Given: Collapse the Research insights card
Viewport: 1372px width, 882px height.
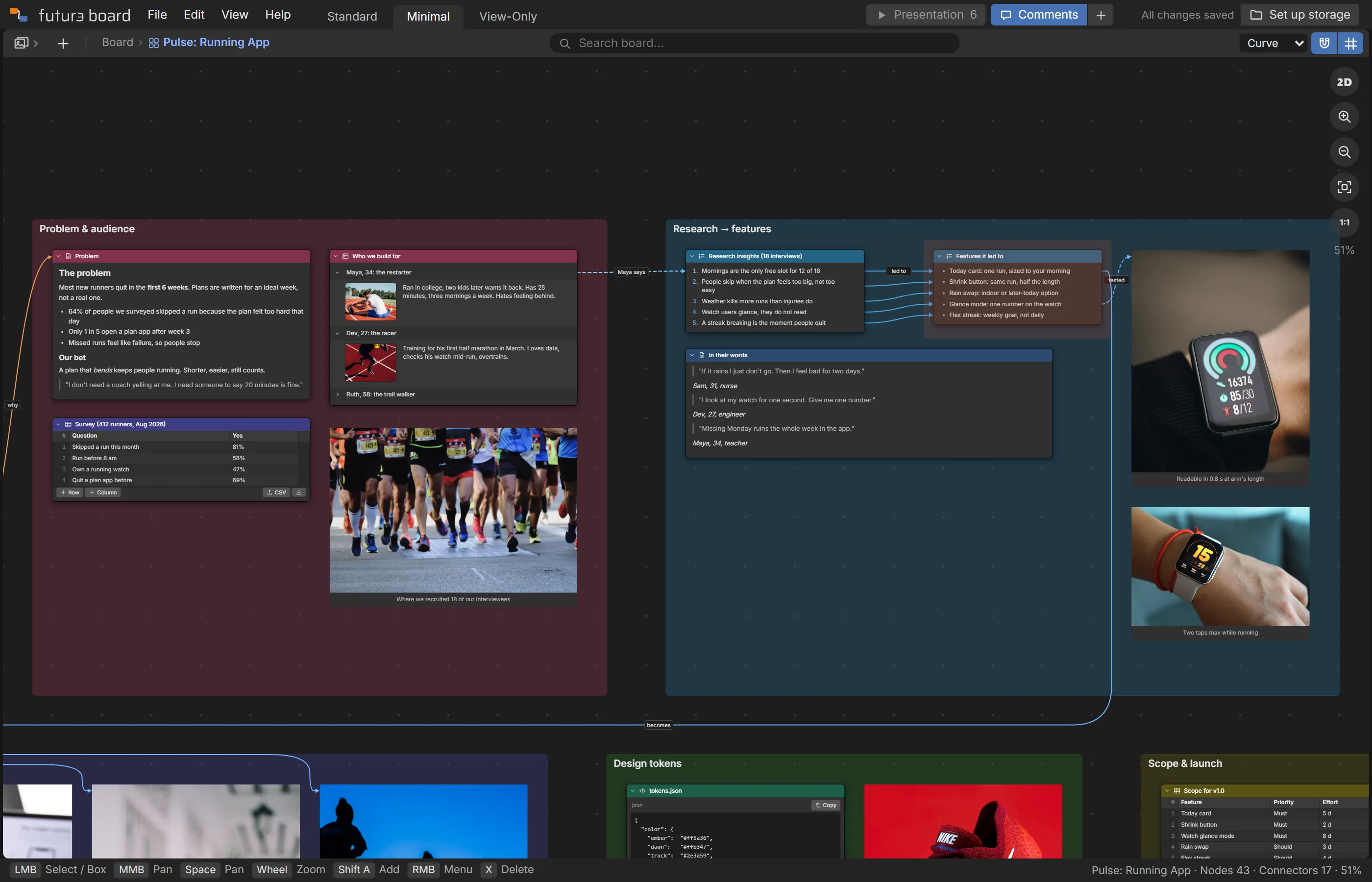Looking at the screenshot, I should (x=692, y=256).
